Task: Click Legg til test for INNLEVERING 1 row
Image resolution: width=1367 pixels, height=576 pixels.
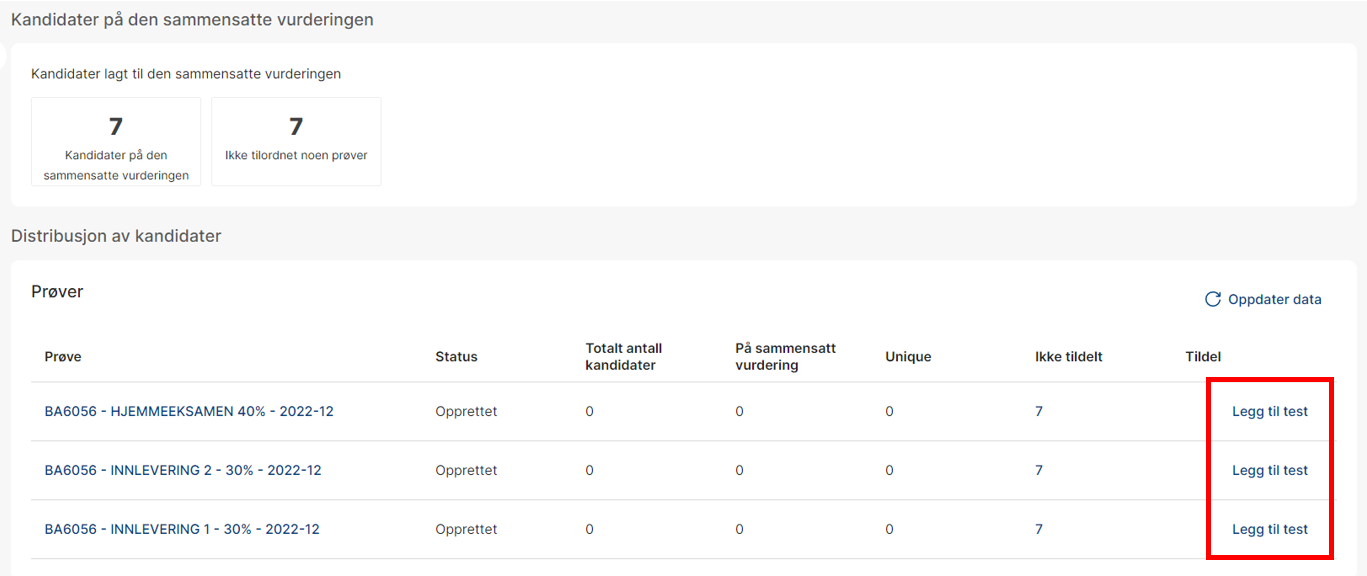Action: [1269, 529]
